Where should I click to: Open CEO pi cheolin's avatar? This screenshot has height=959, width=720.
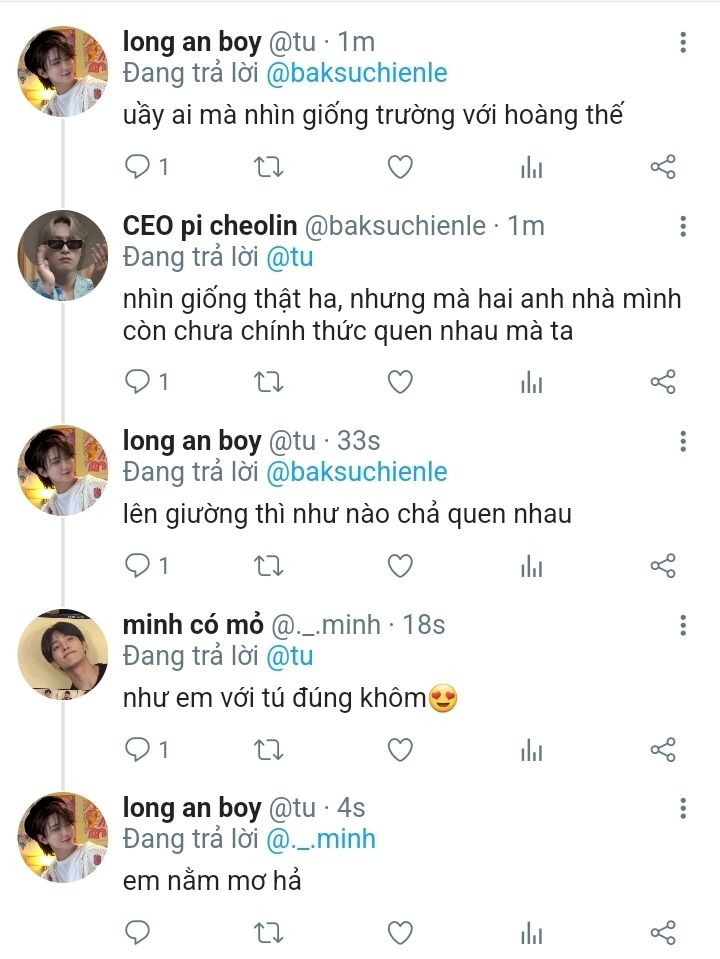[x=63, y=255]
